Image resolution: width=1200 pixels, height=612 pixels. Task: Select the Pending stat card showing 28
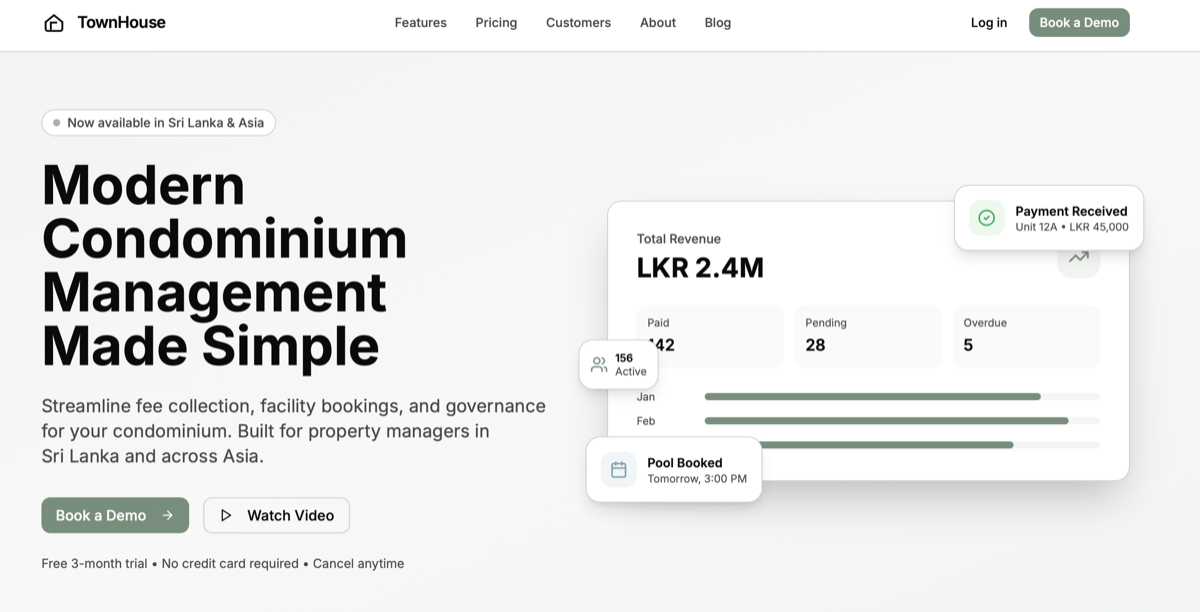click(868, 336)
